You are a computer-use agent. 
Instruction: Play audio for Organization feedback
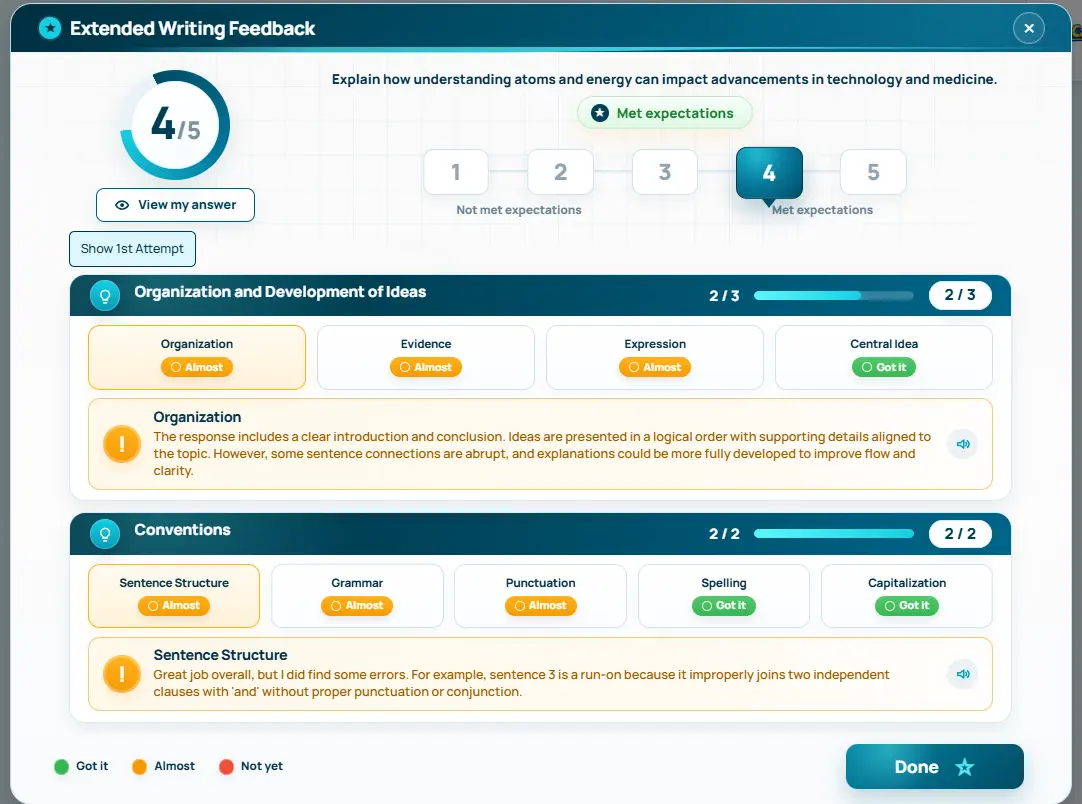(x=963, y=444)
